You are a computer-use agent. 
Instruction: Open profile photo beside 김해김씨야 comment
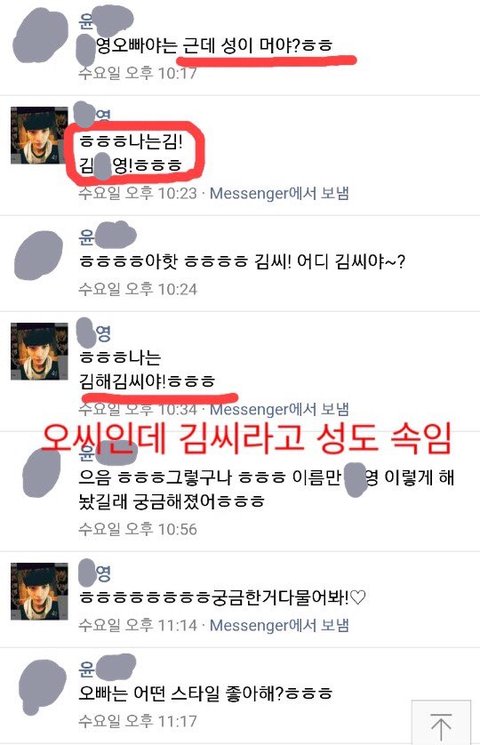tap(39, 352)
